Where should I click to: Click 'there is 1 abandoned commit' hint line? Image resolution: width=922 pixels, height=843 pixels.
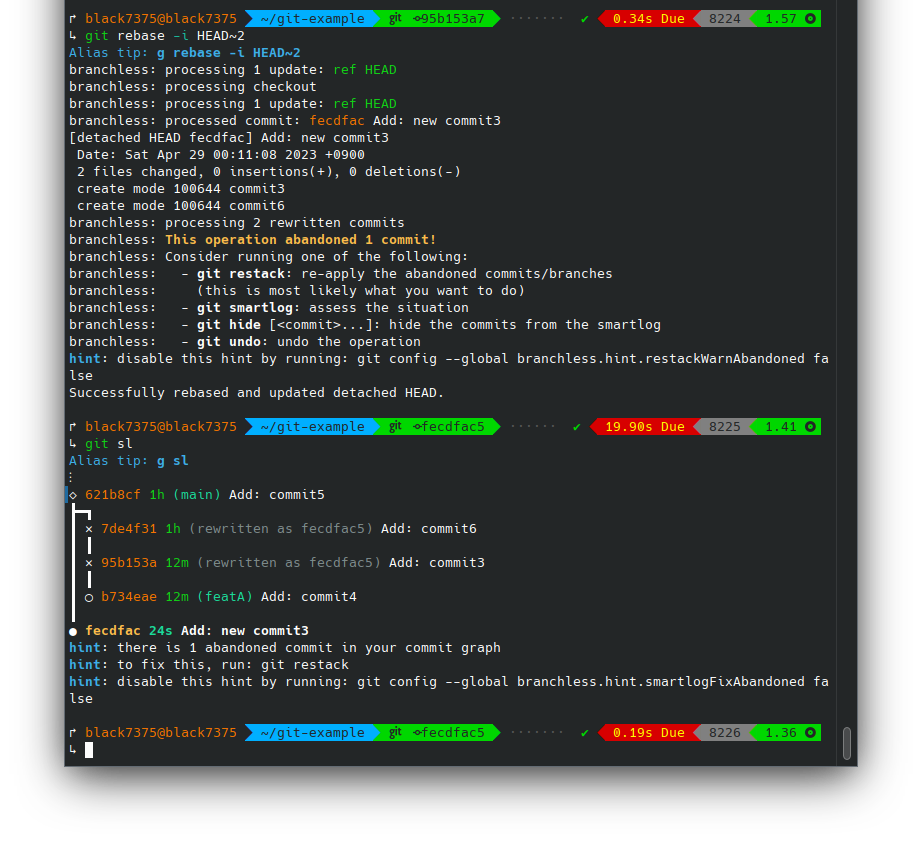pyautogui.click(x=285, y=648)
